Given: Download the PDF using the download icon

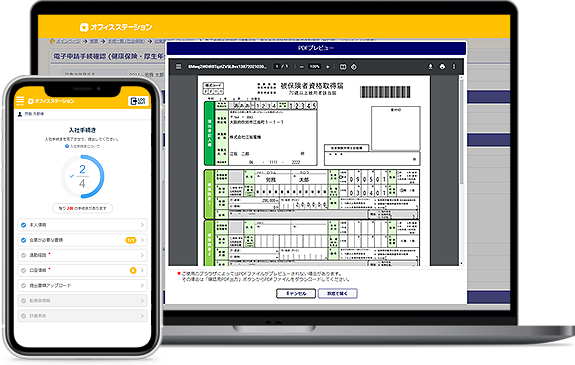Looking at the screenshot, I should click(x=431, y=66).
